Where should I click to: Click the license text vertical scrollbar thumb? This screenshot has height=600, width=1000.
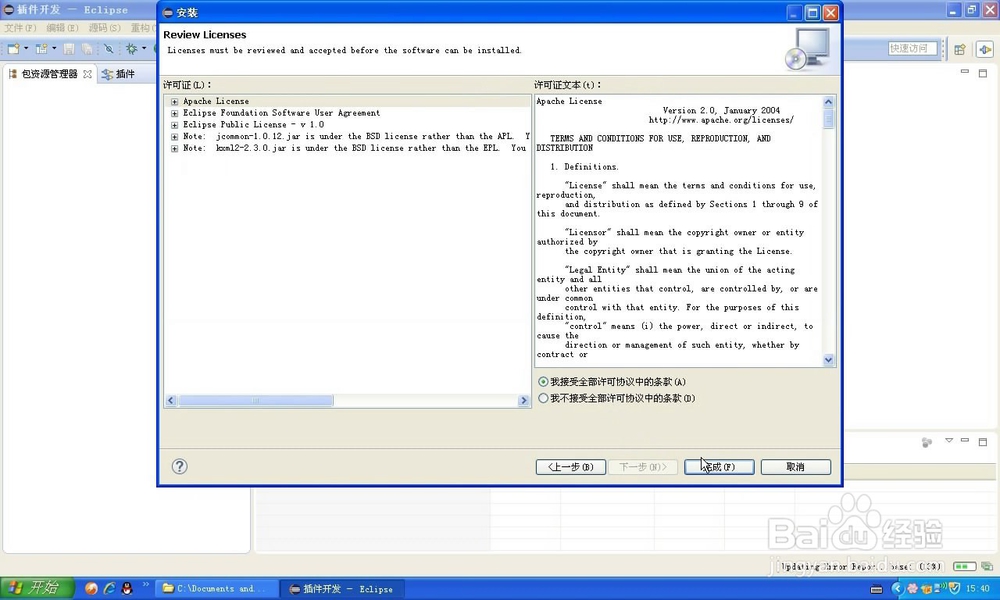(828, 119)
